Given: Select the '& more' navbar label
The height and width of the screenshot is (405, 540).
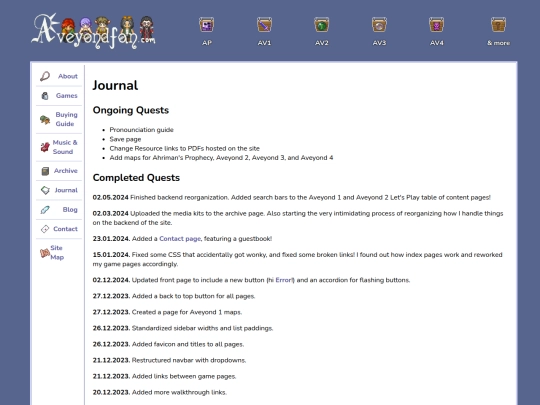Looking at the screenshot, I should point(498,43).
